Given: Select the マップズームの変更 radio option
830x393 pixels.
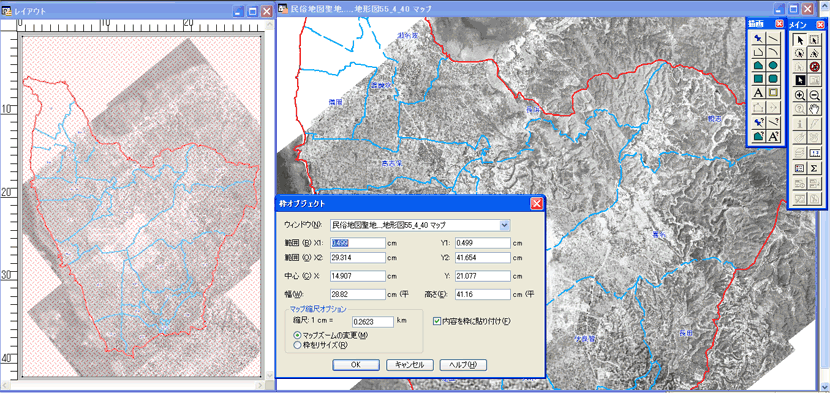Looking at the screenshot, I should [x=297, y=335].
